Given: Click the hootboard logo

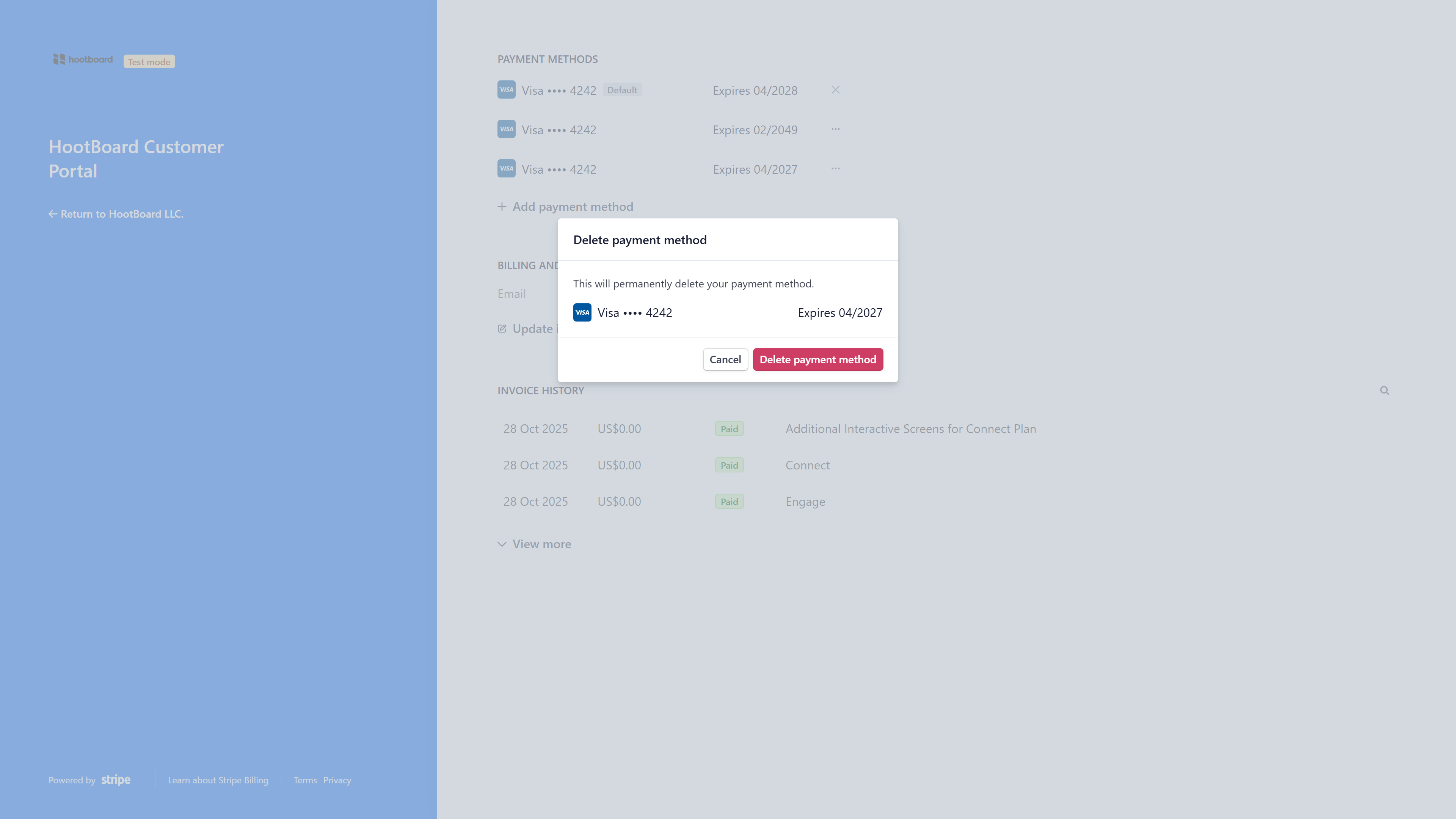Looking at the screenshot, I should [x=83, y=59].
